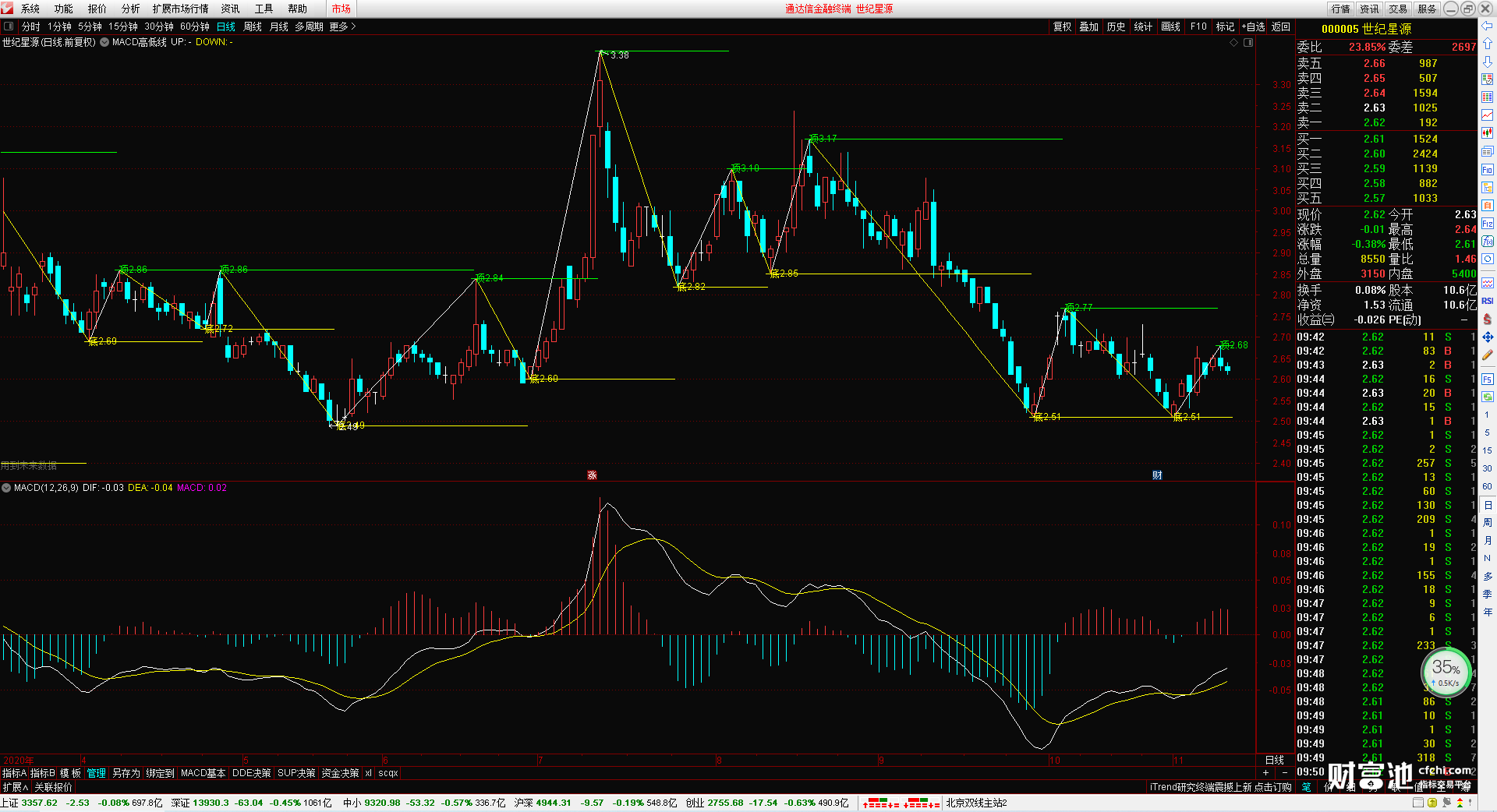This screenshot has height=812, width=1497.
Task: Select weekly 周 period in right sidebar
Action: point(1487,522)
